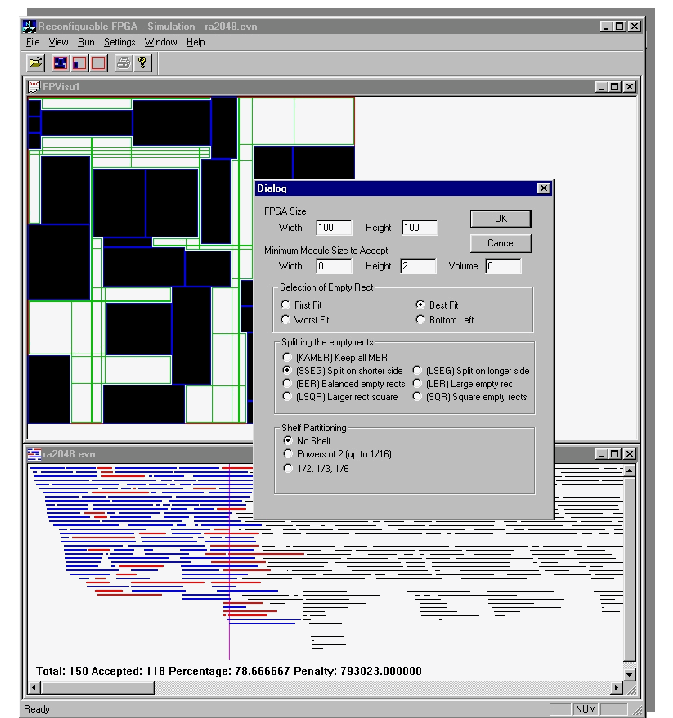673x718 pixels.
Task: Click the empty red rectangle toolbar icon
Action: point(98,63)
